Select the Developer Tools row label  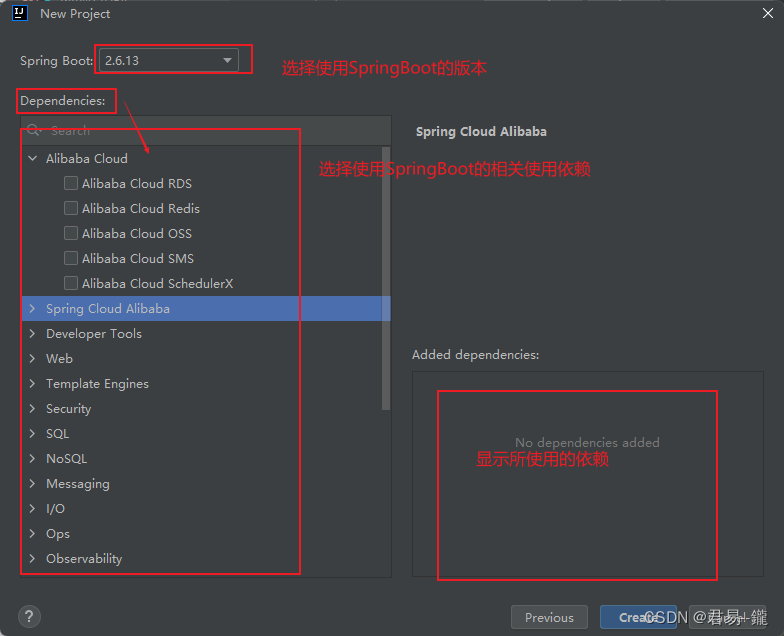point(94,334)
